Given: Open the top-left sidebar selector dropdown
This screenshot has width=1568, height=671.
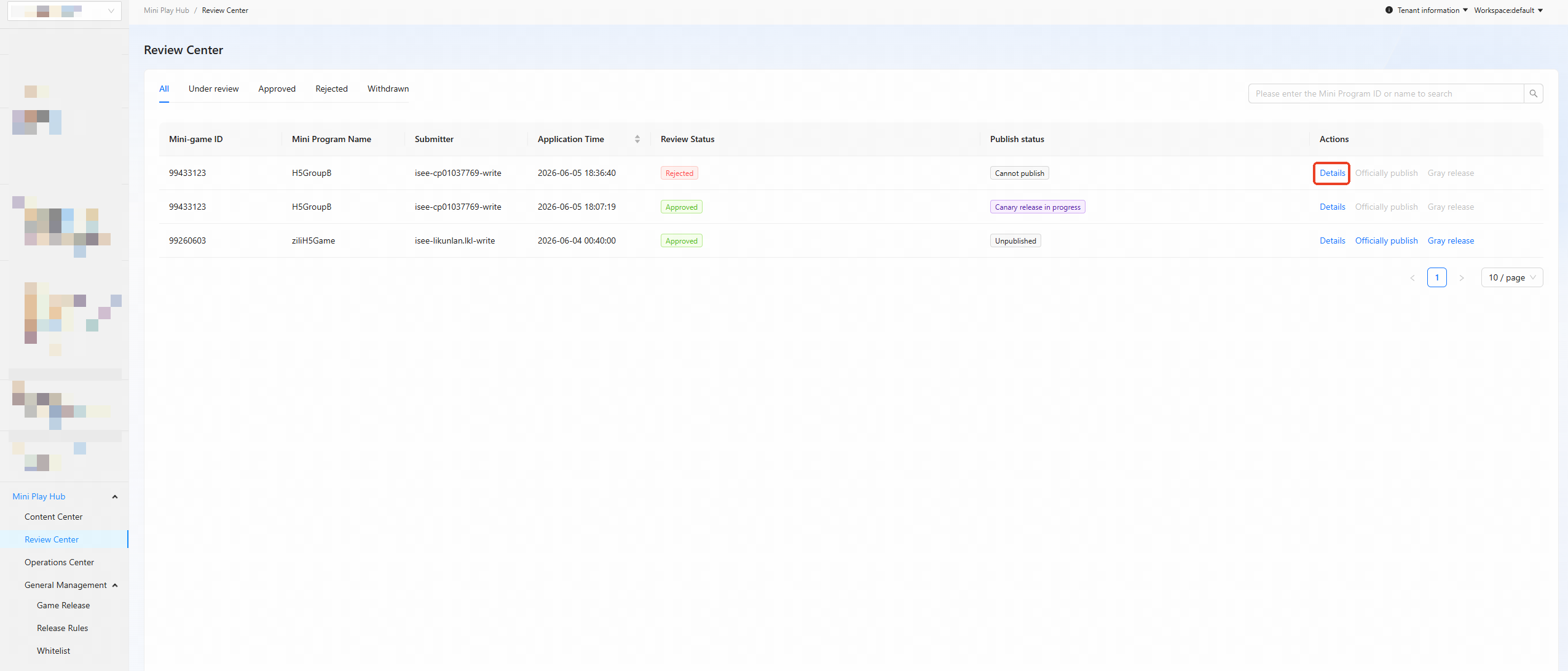Looking at the screenshot, I should [x=65, y=10].
